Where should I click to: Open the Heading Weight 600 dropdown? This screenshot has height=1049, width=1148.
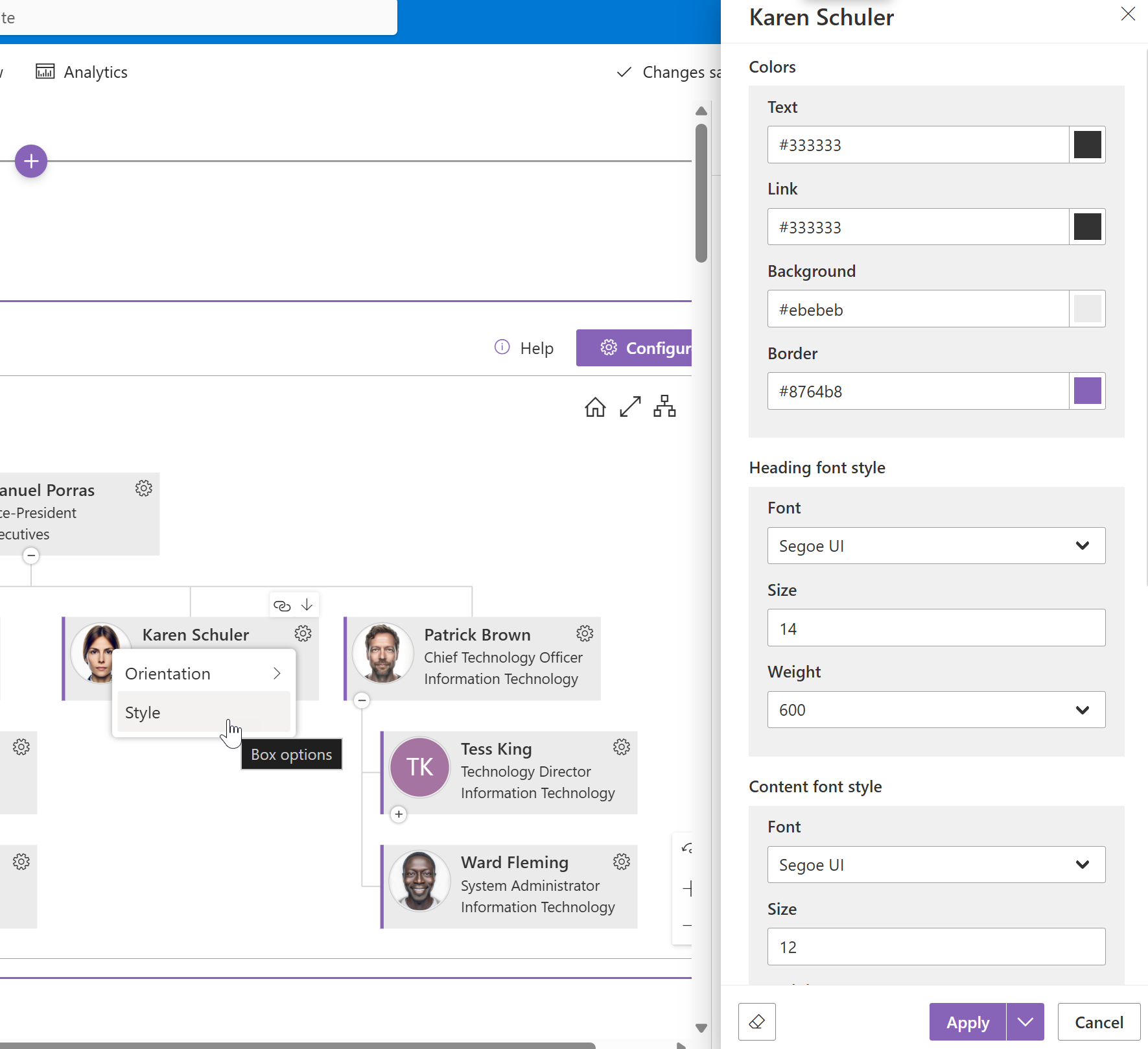pyautogui.click(x=935, y=710)
